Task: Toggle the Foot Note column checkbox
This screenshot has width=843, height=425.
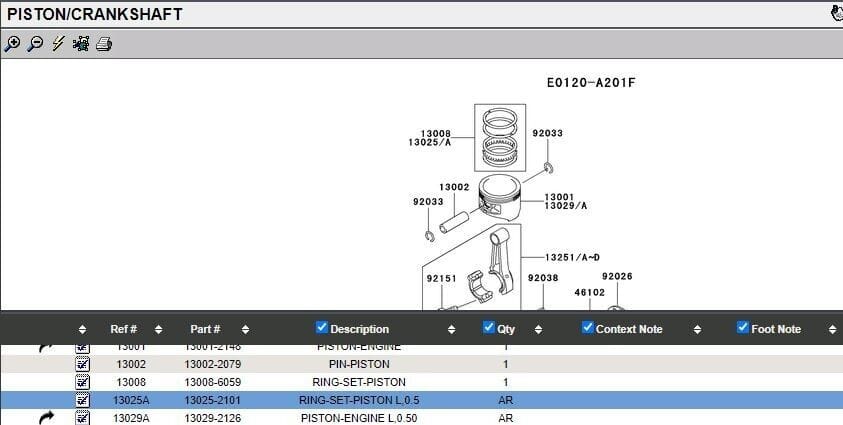Action: tap(743, 327)
